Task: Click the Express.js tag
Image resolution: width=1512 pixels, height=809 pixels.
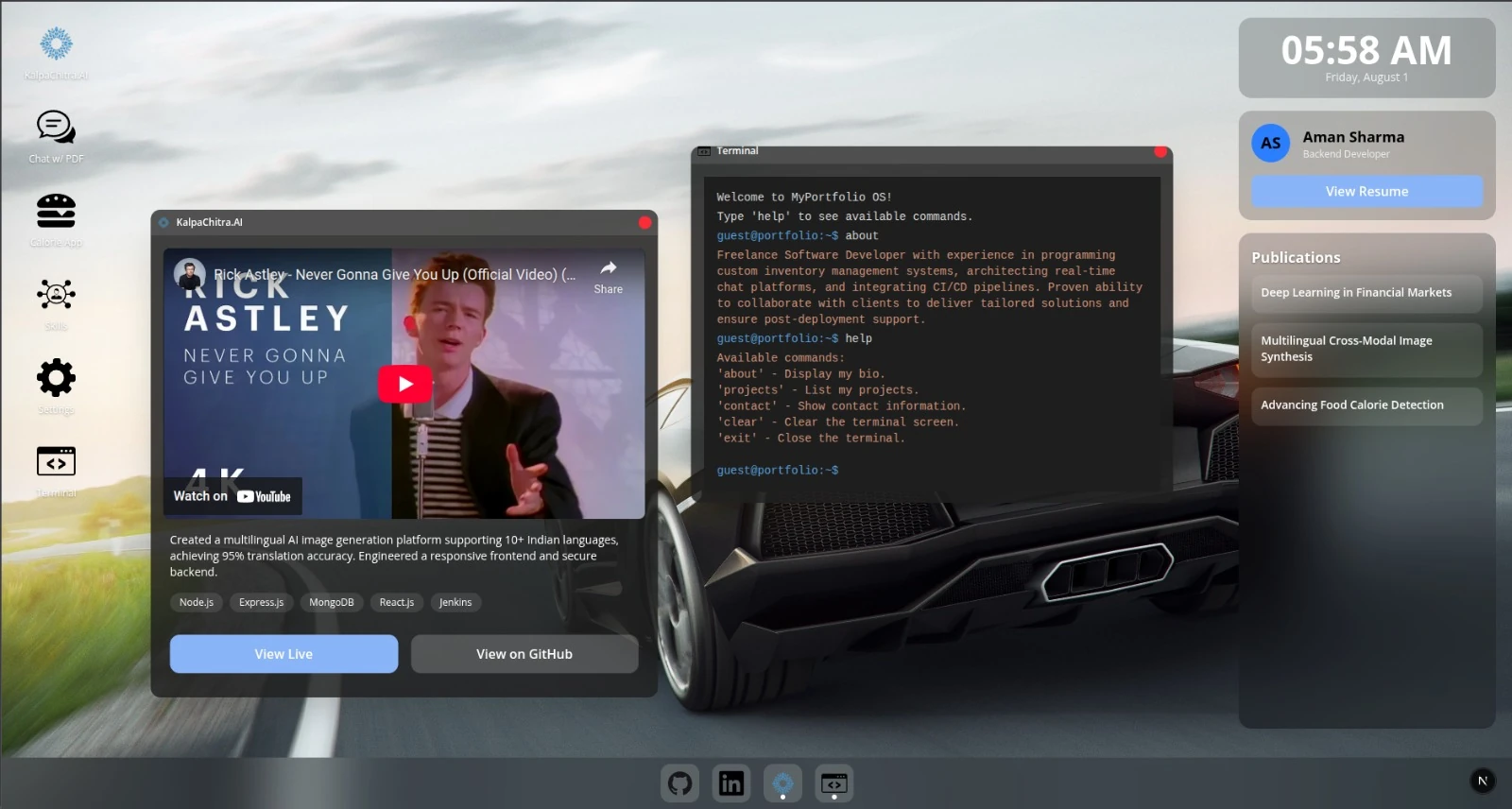Action: [261, 602]
